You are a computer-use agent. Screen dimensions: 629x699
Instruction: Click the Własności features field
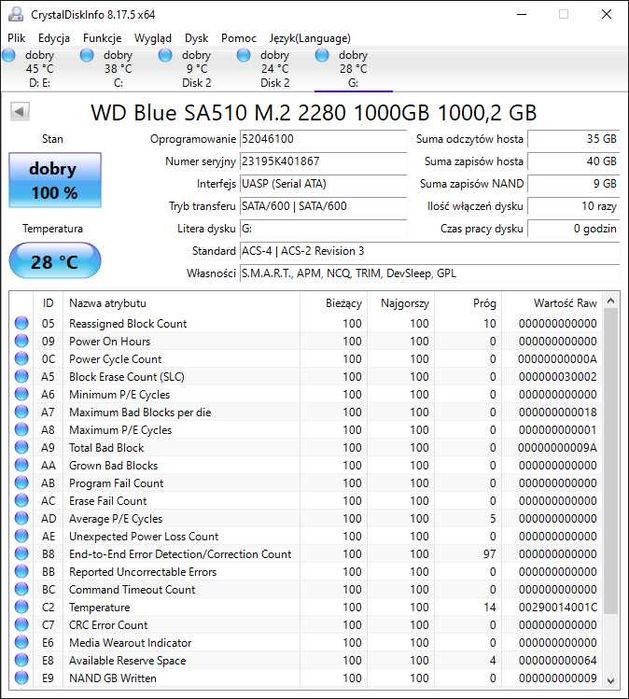click(x=430, y=273)
